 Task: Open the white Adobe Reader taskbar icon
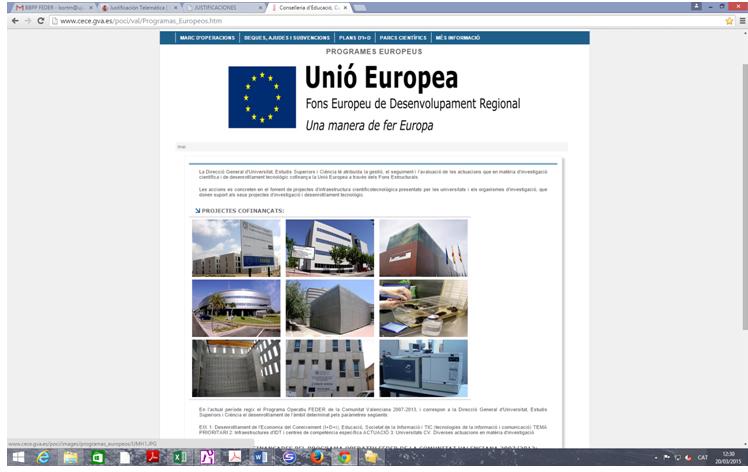(234, 457)
